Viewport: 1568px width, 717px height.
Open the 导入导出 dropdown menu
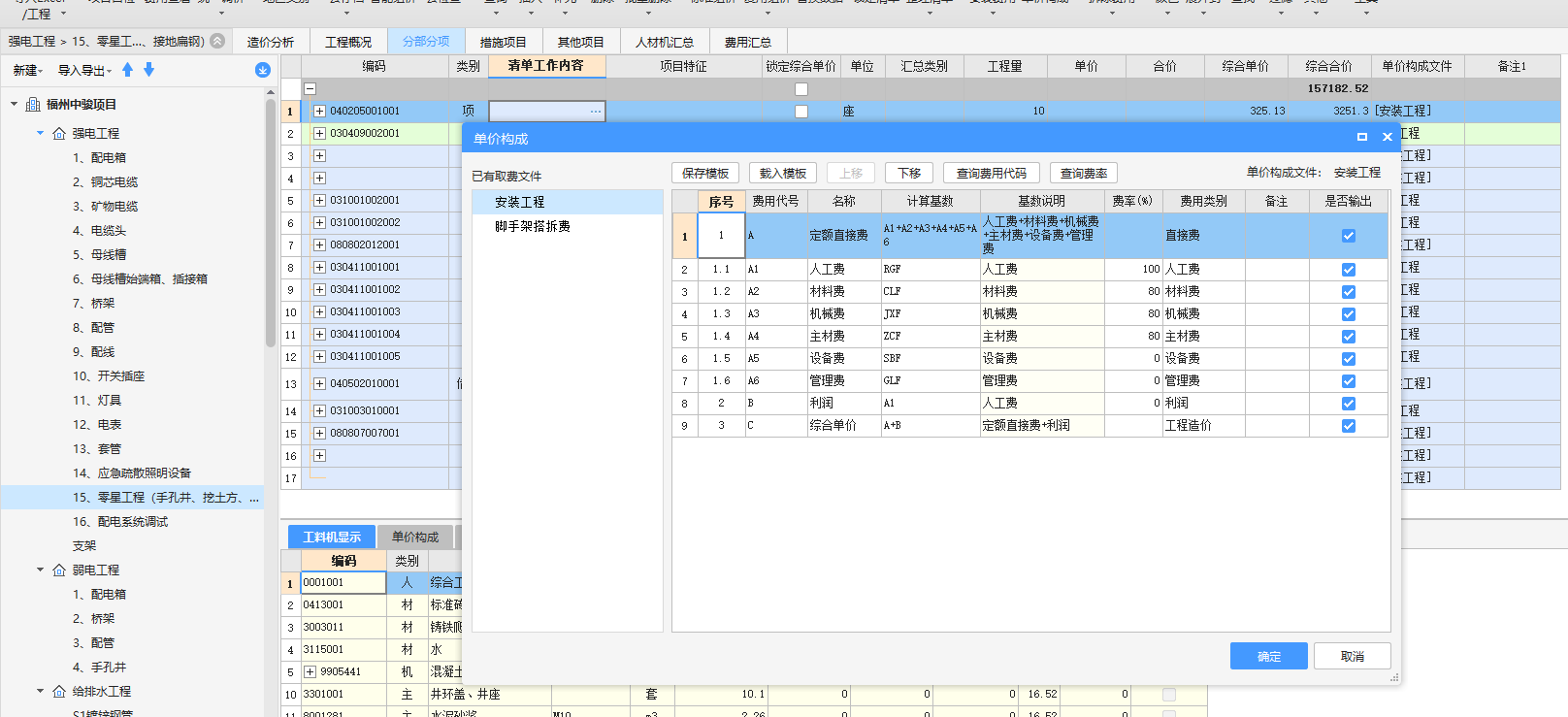[85, 71]
